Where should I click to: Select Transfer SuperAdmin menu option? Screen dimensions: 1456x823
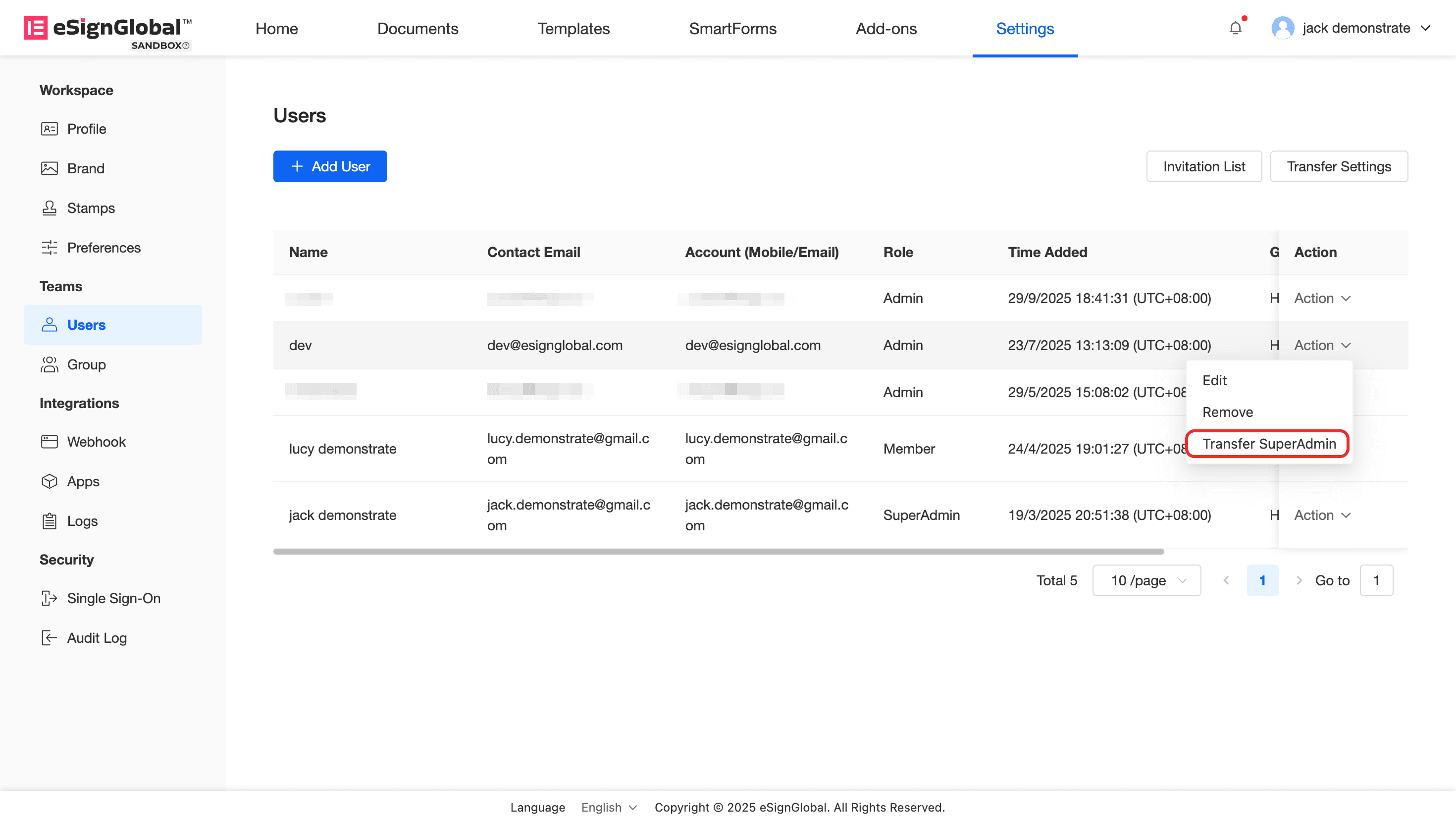pos(1268,444)
